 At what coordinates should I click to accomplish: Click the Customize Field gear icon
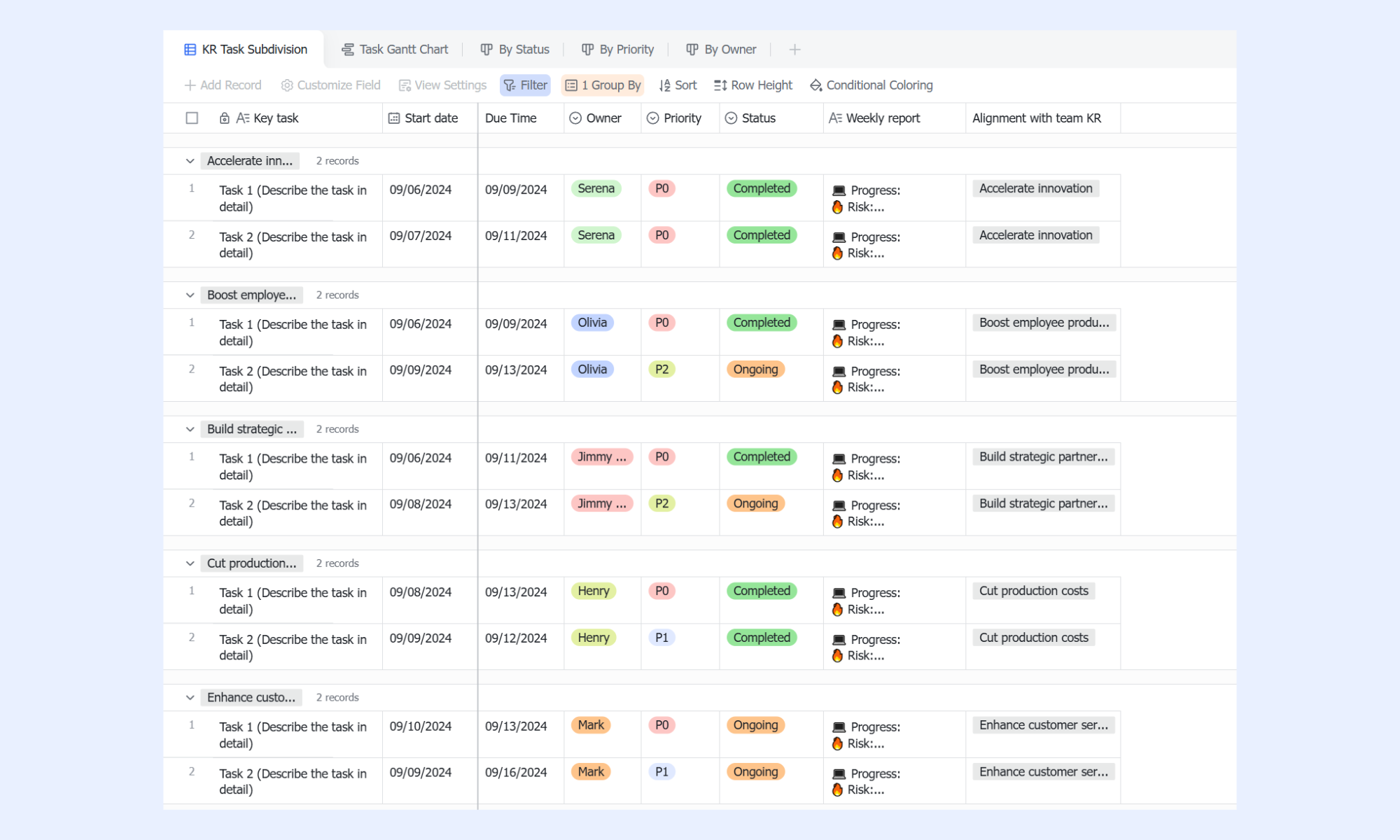click(287, 85)
